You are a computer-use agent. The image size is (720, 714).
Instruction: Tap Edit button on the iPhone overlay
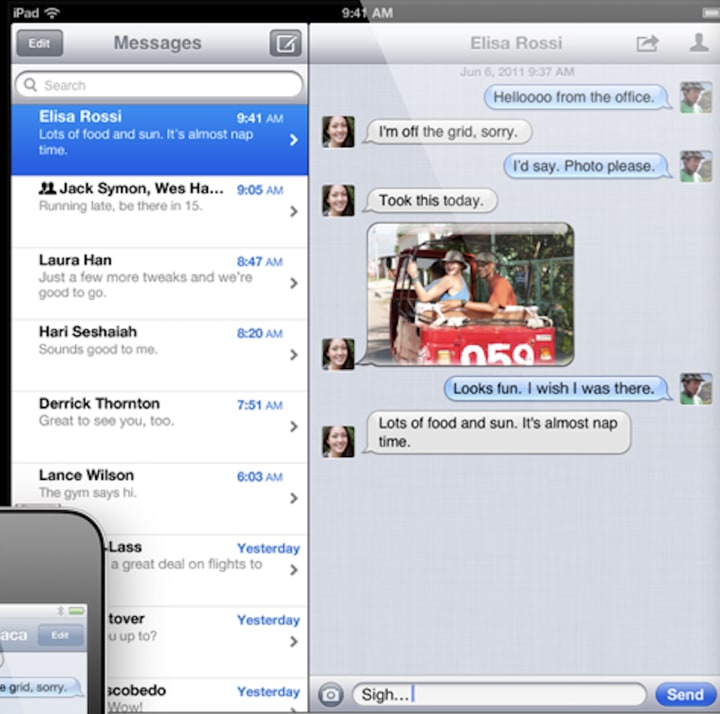pyautogui.click(x=61, y=635)
